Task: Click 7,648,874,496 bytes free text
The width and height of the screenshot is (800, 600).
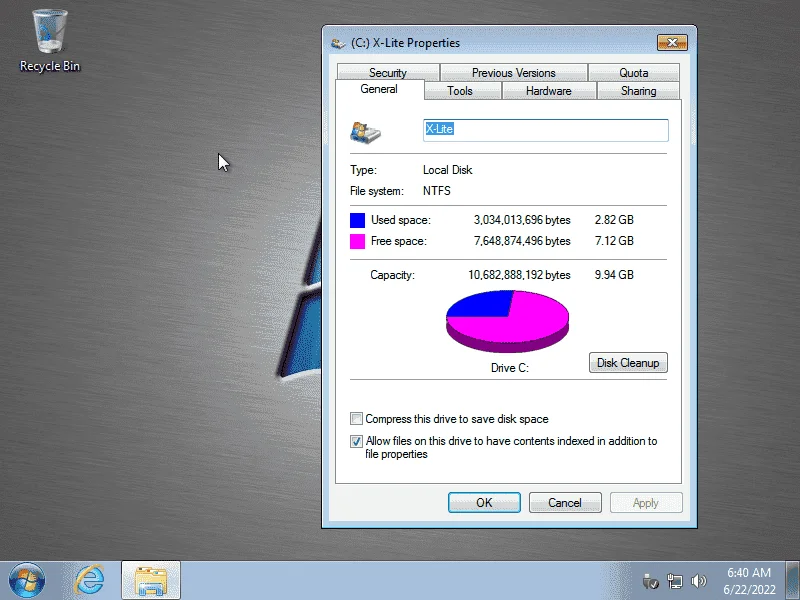Action: pyautogui.click(x=522, y=241)
